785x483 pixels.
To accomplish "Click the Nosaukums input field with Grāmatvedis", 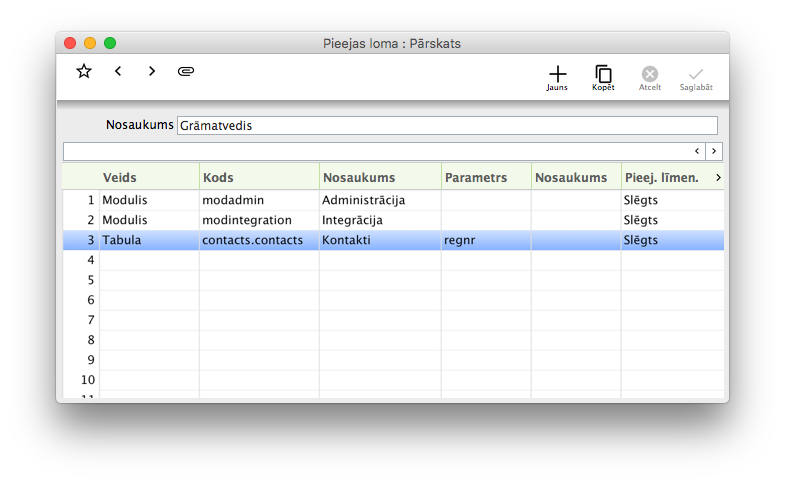I will (x=446, y=125).
